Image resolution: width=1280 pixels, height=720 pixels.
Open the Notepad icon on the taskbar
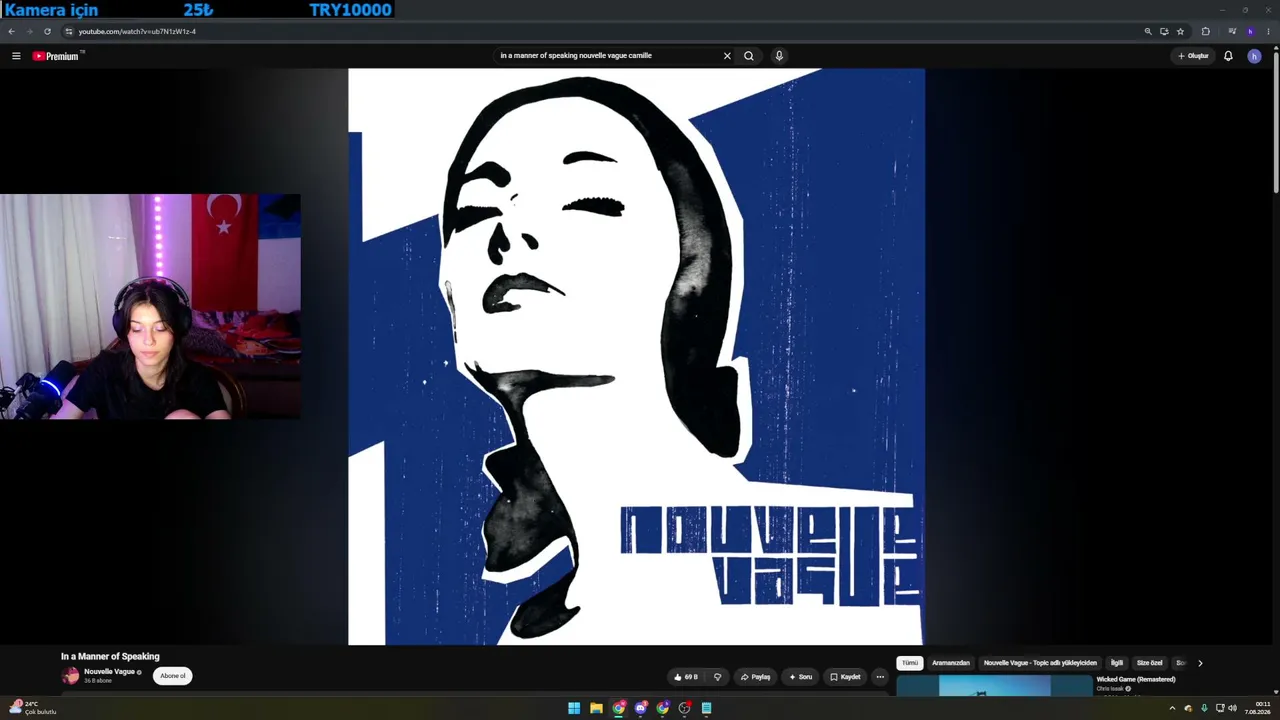pos(706,708)
